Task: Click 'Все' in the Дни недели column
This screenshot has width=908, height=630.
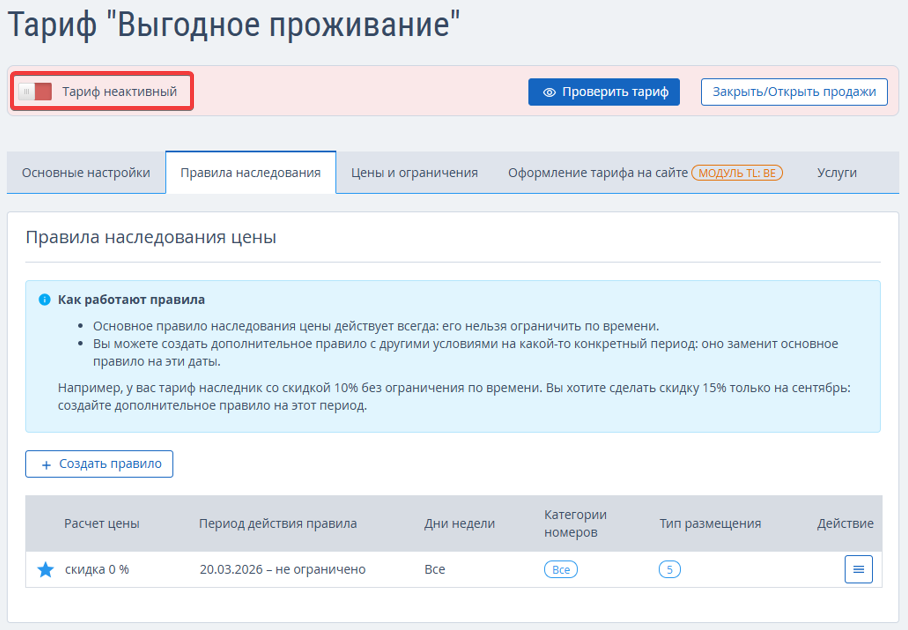Action: [435, 570]
